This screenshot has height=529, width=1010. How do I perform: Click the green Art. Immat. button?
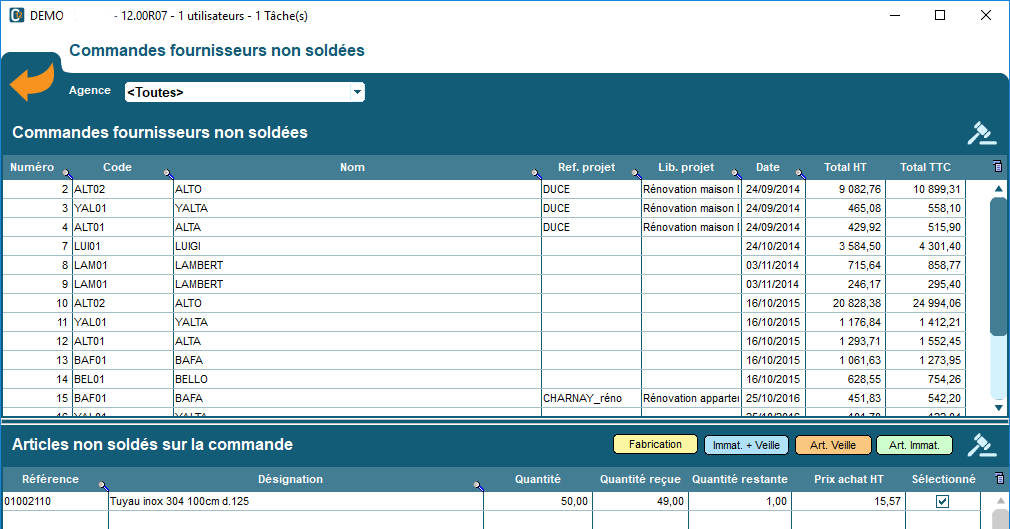point(914,445)
